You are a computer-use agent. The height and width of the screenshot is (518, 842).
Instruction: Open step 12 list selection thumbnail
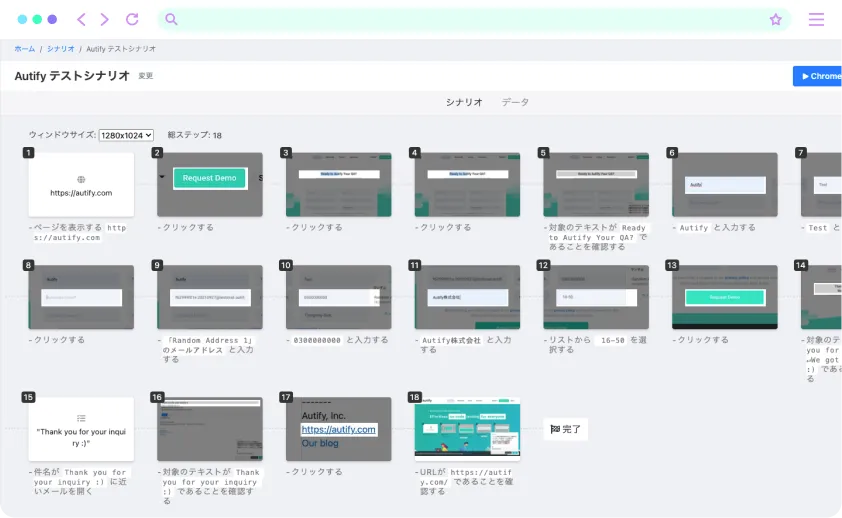(x=596, y=297)
